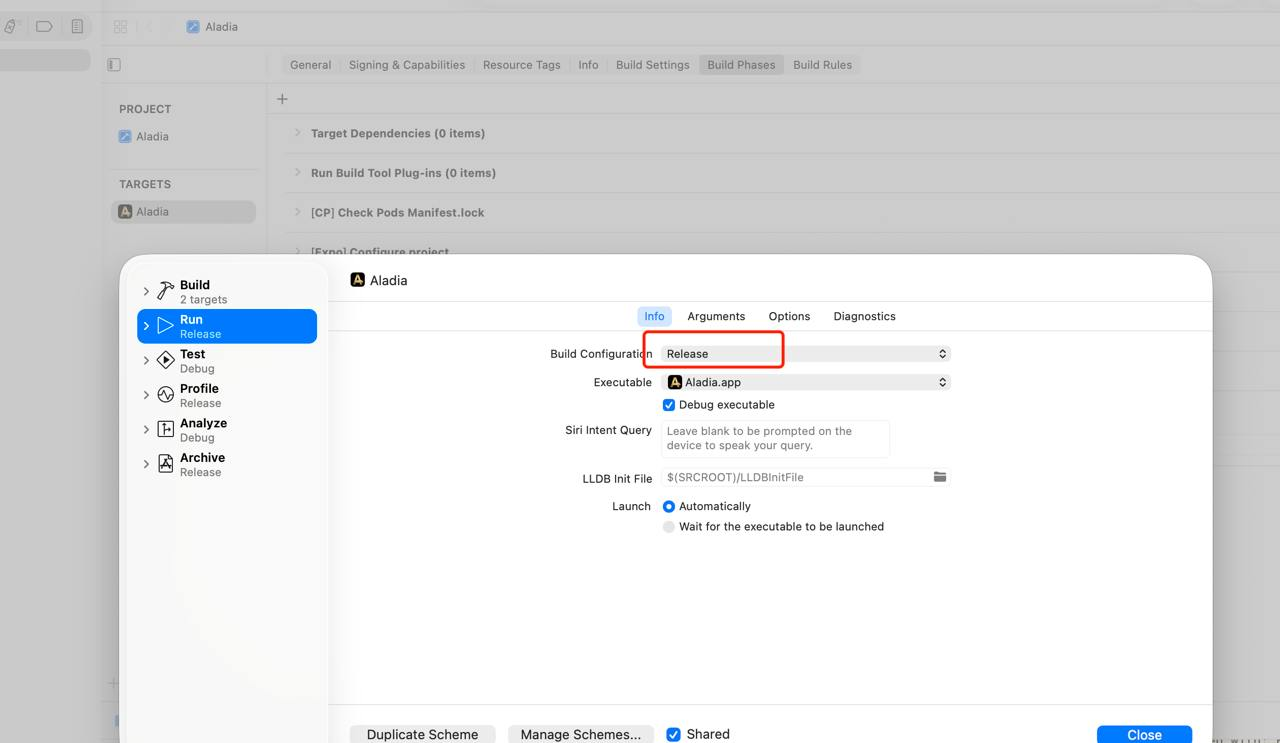Switch to the Build Settings tab
This screenshot has height=743, width=1280.
click(653, 65)
